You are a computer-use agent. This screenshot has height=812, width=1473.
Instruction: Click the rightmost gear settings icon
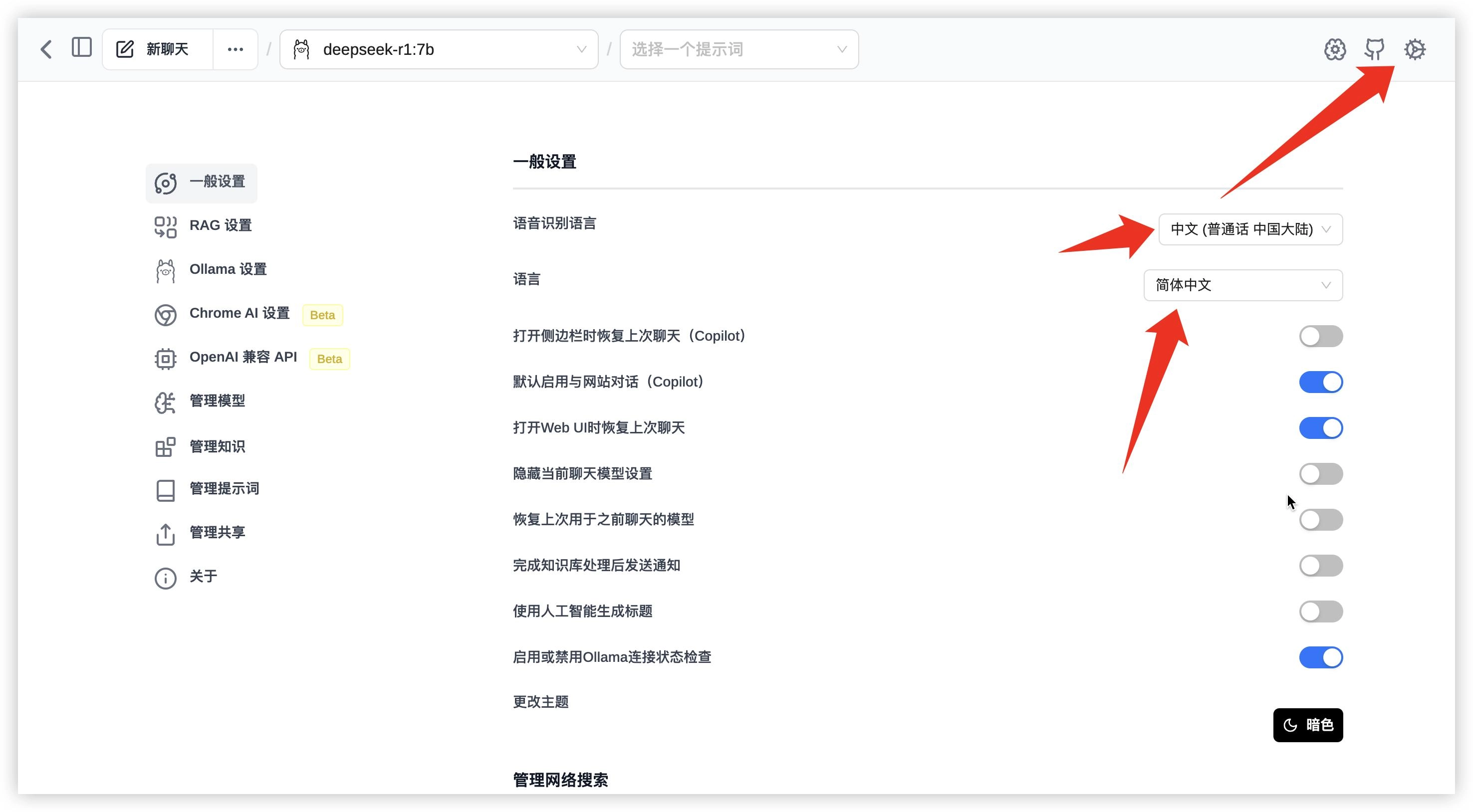pyautogui.click(x=1415, y=49)
